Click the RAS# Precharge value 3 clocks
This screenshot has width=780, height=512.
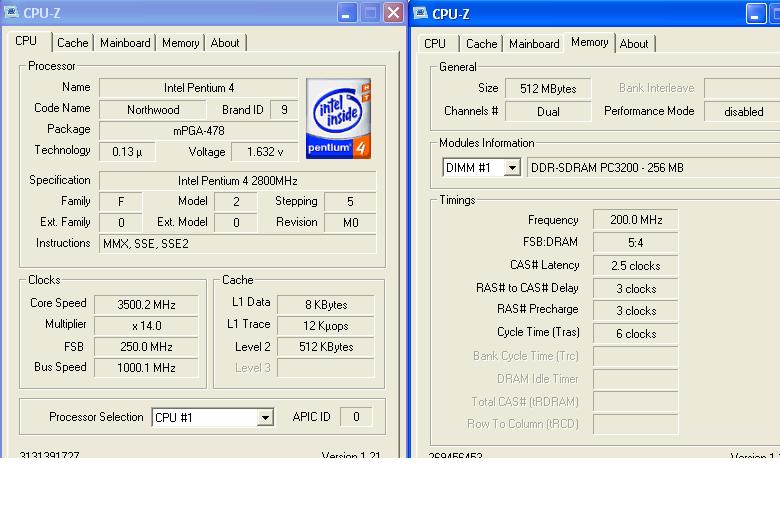pyautogui.click(x=636, y=311)
